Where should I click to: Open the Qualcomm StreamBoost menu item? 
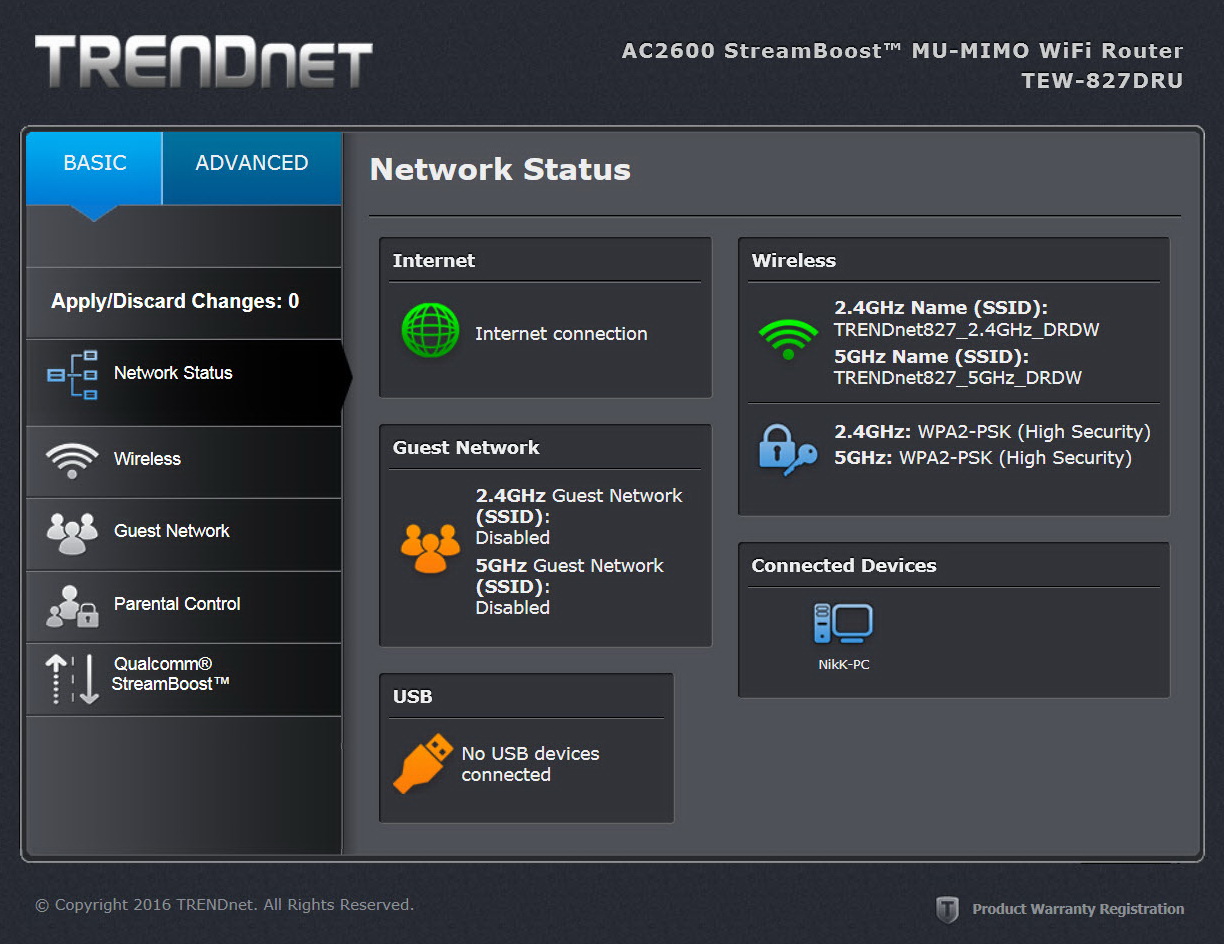(184, 679)
